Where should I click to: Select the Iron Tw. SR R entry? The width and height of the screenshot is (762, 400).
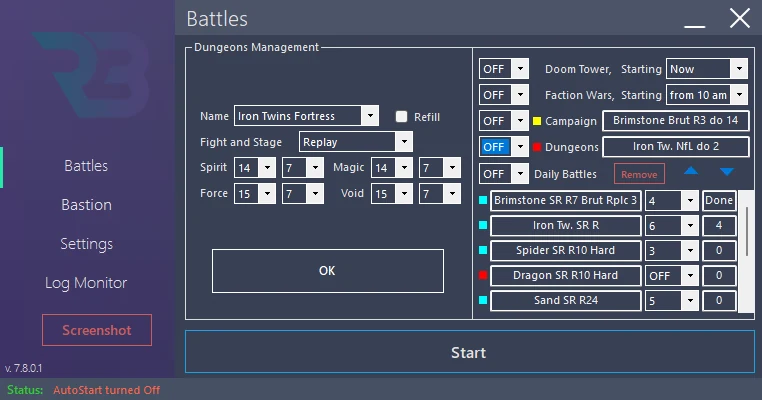click(x=566, y=226)
